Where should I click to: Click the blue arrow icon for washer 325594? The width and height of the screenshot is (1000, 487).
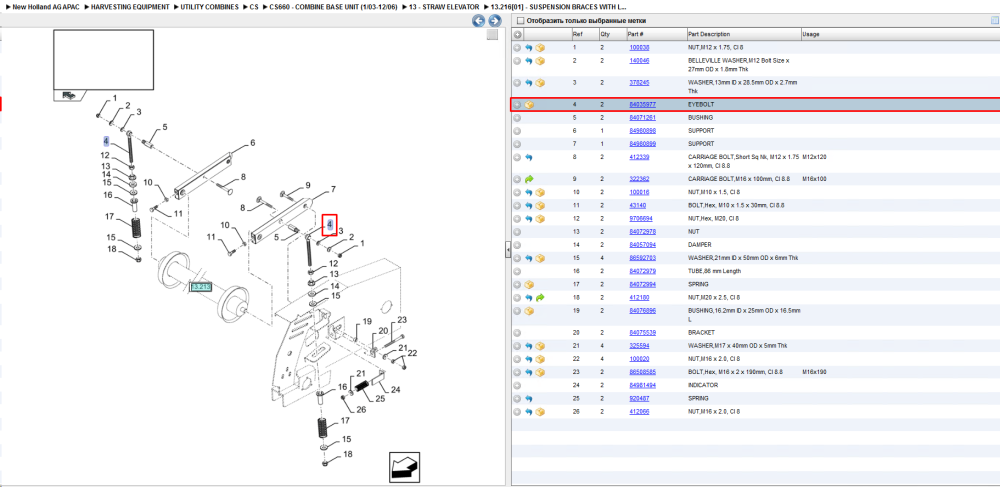(x=529, y=346)
